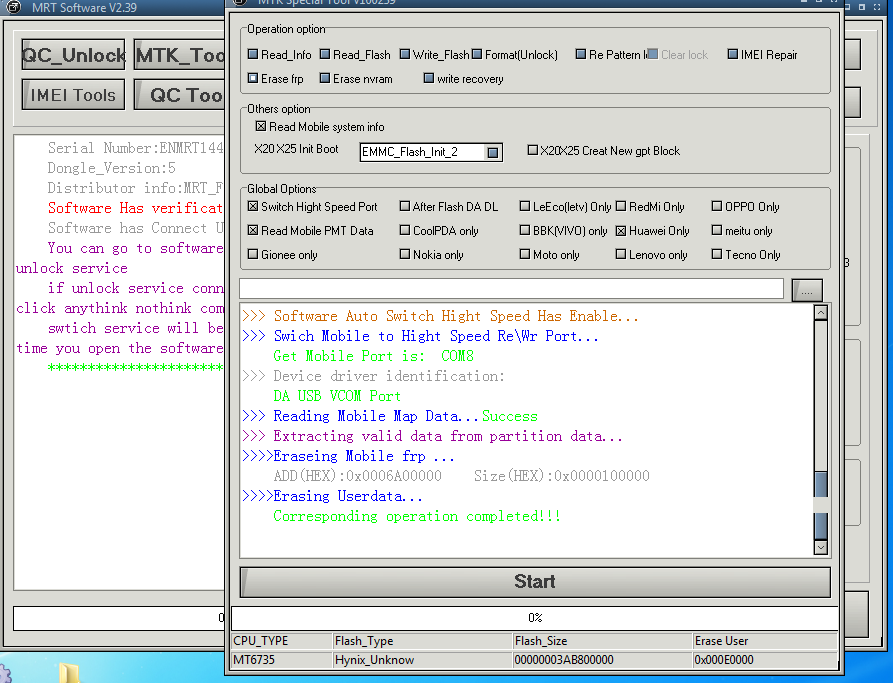Select LeEco(letv) Only checkbox
Image resolution: width=893 pixels, height=683 pixels.
525,206
